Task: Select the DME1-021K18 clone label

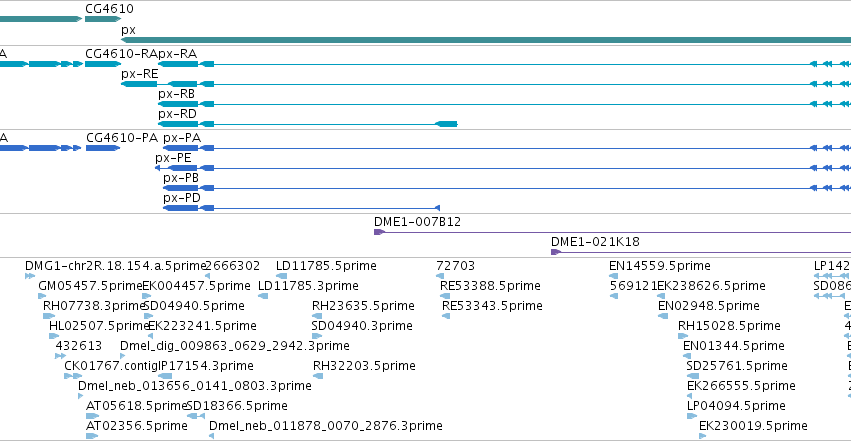Action: [595, 242]
